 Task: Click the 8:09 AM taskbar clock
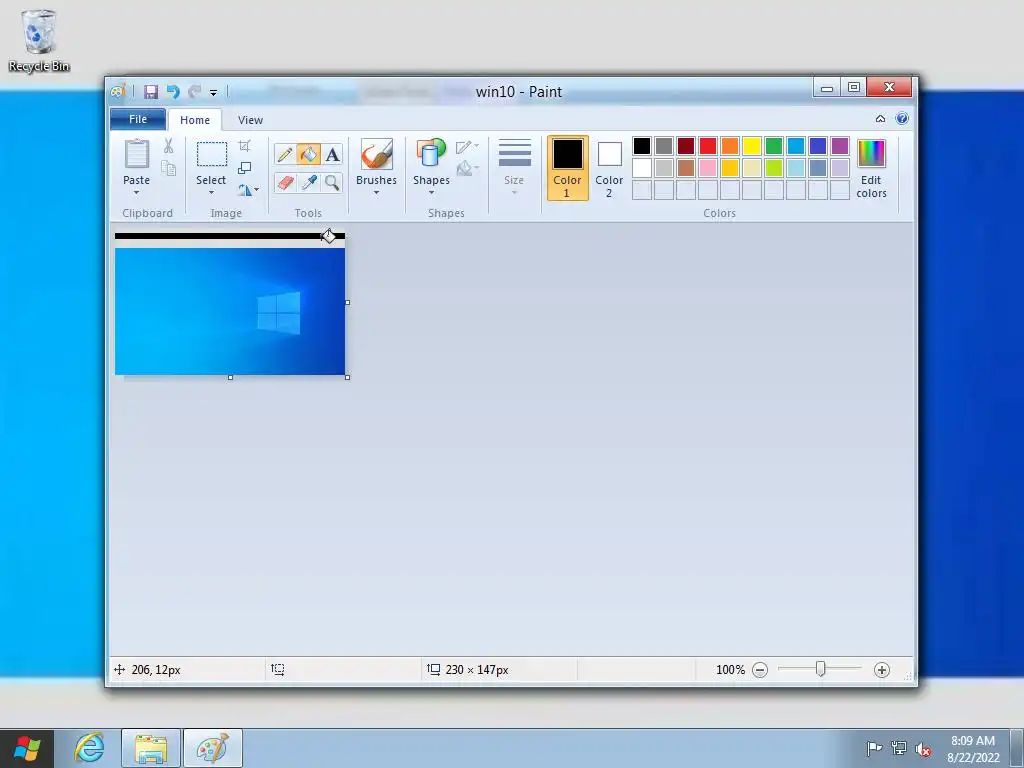972,741
